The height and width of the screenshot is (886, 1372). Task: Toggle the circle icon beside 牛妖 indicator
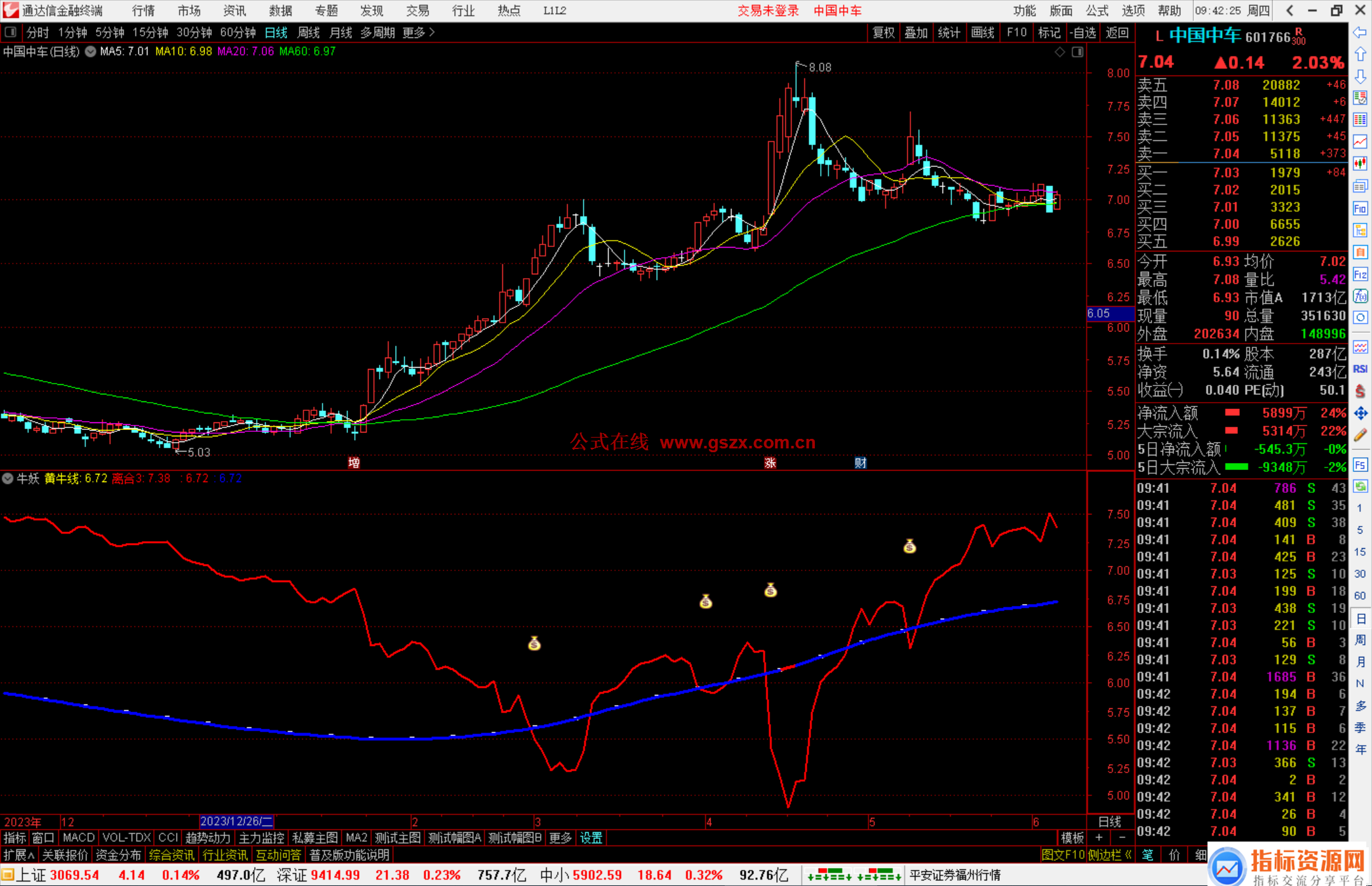pyautogui.click(x=8, y=478)
